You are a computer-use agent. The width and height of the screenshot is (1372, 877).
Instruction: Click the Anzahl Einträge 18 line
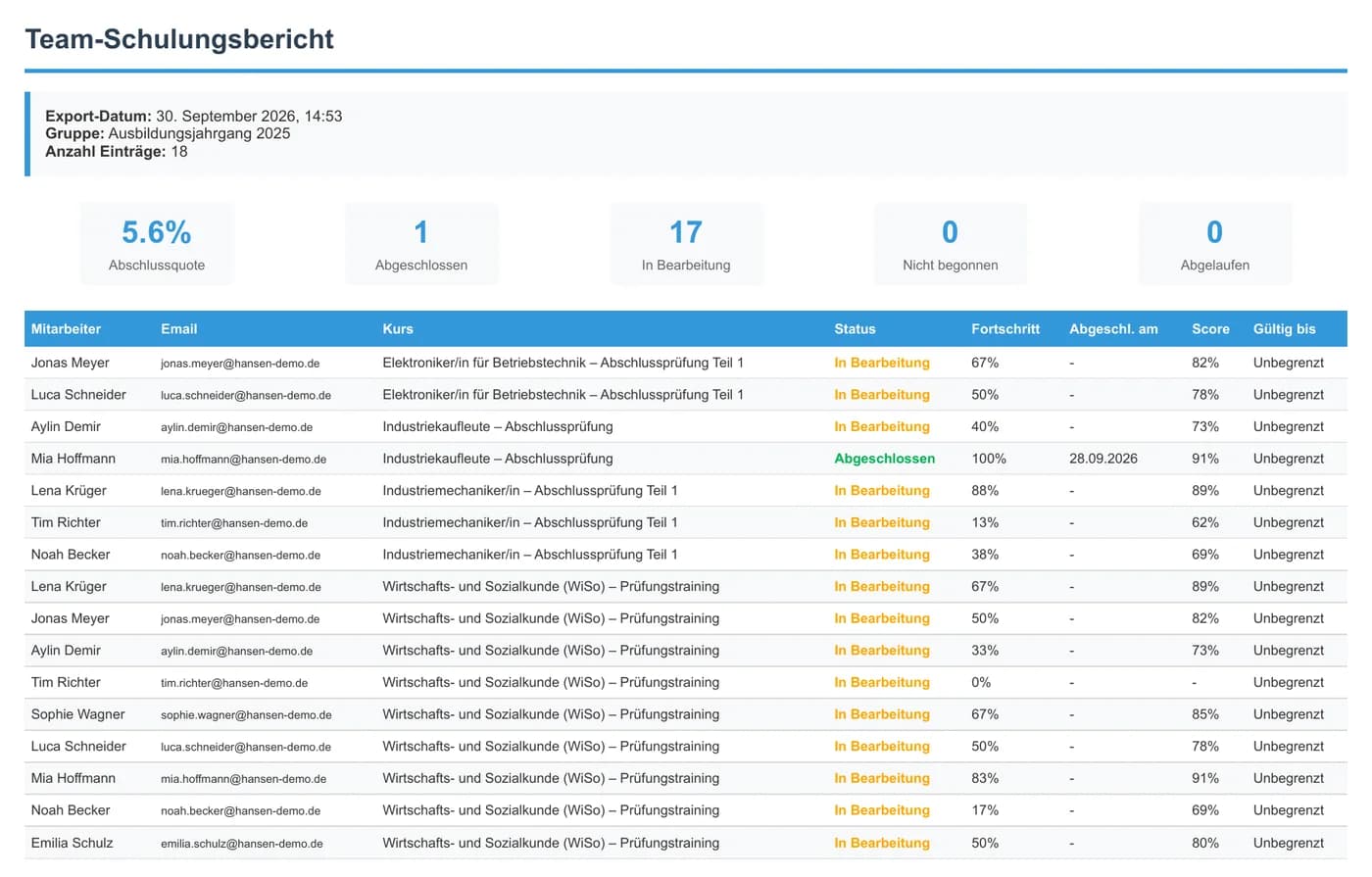point(117,151)
